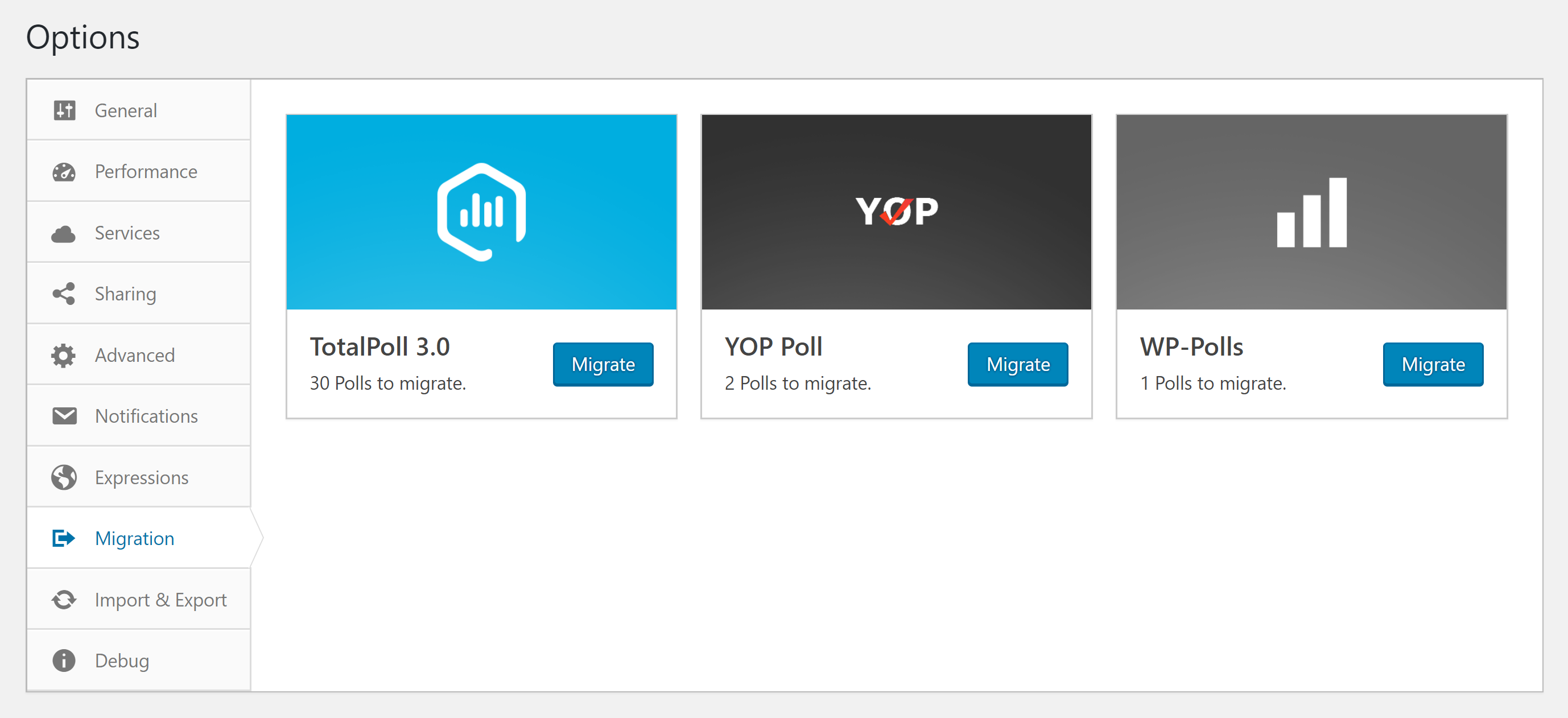Click the gear icon next to Advanced
The width and height of the screenshot is (1568, 718).
(x=64, y=355)
